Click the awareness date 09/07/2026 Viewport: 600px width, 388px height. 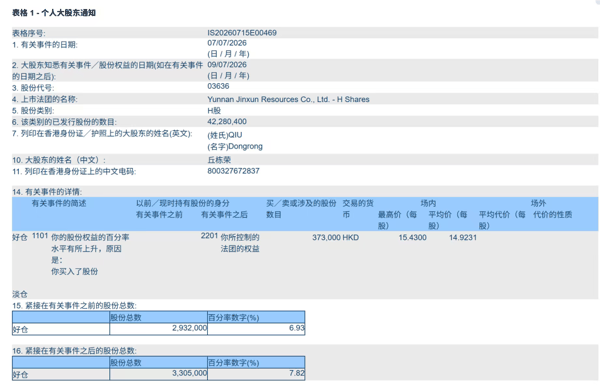pyautogui.click(x=227, y=65)
